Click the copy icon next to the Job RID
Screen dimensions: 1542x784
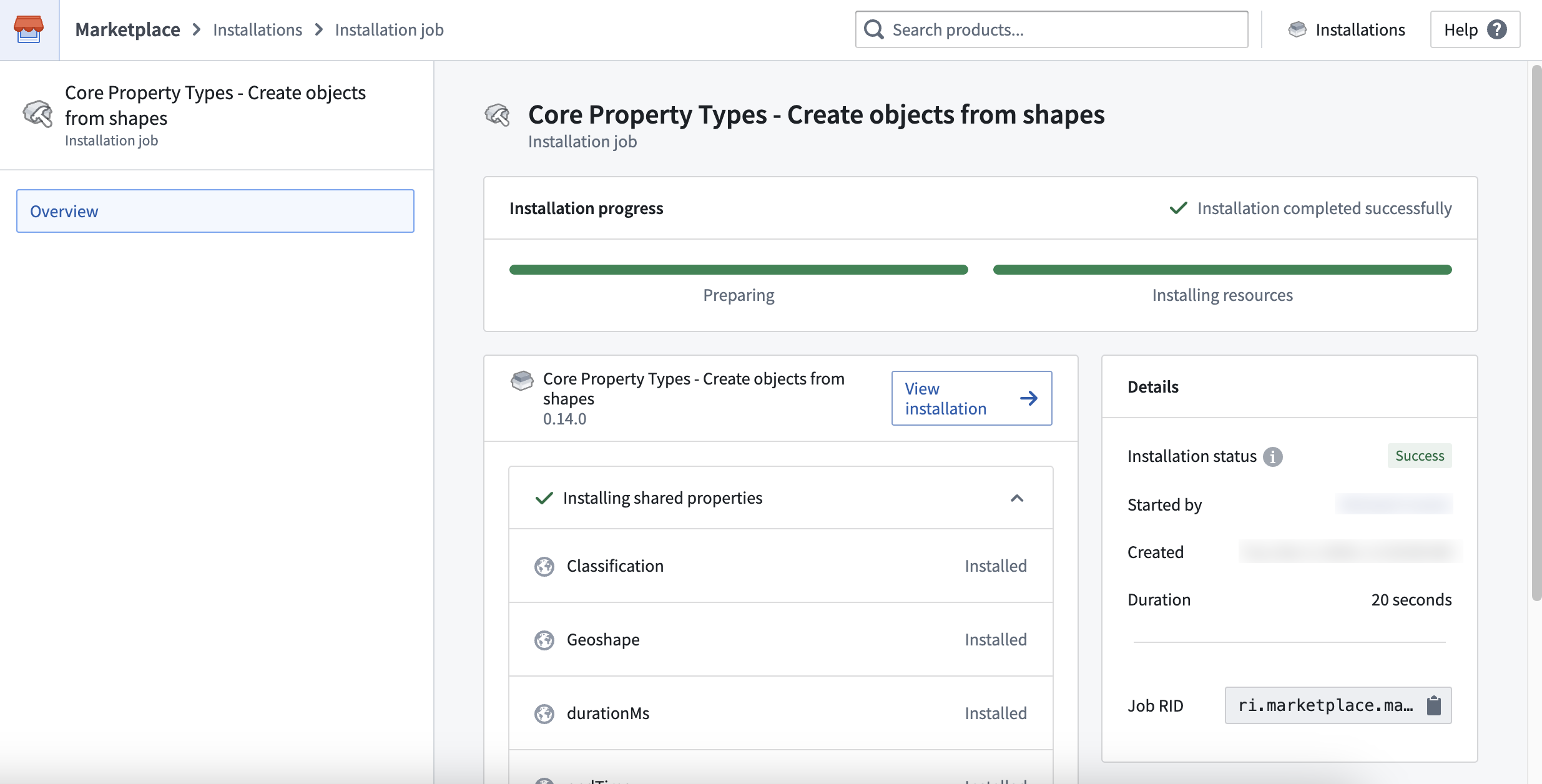pos(1433,705)
